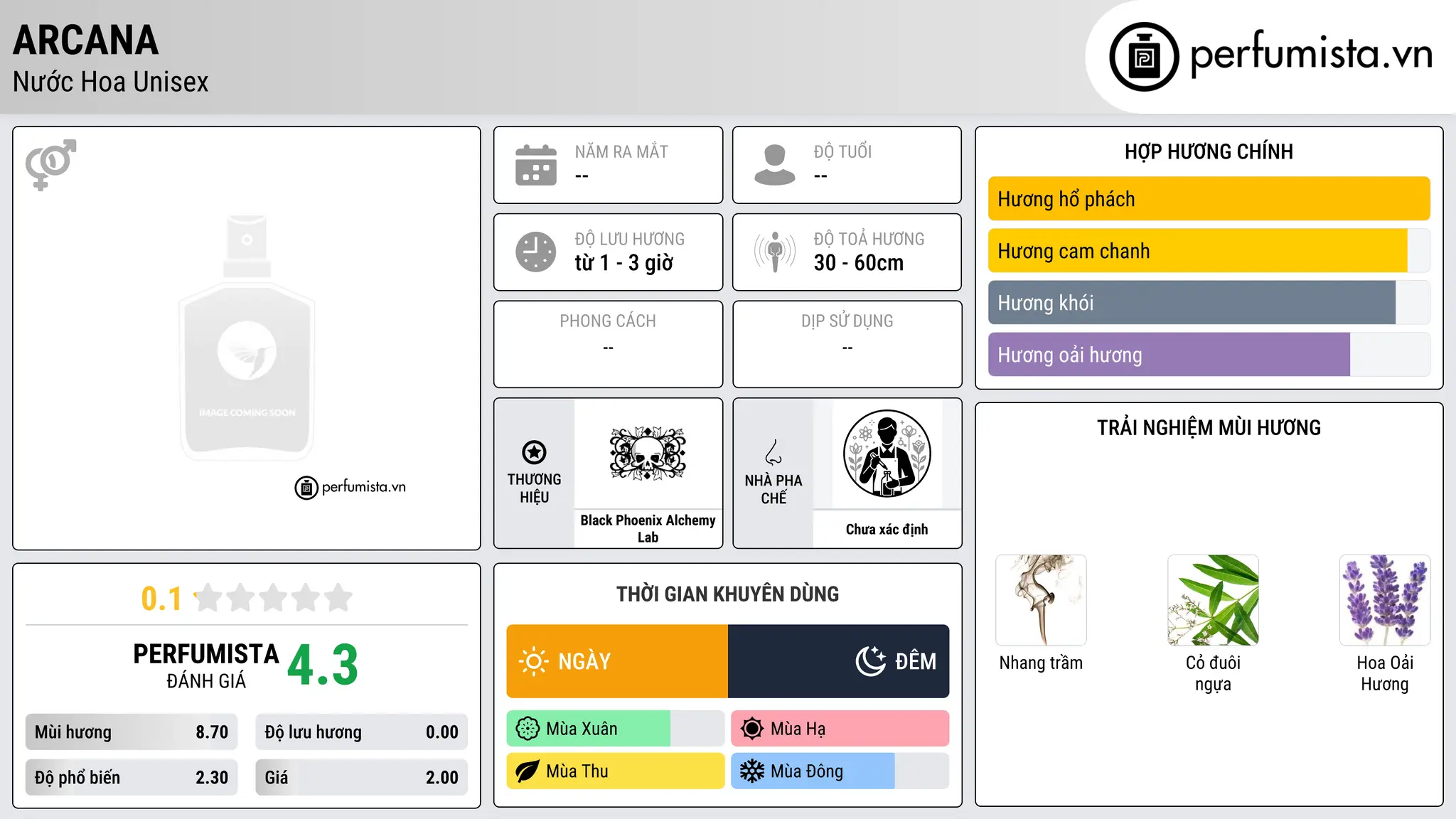Open the Black Phoenix Alchemy Lab brand name

[648, 529]
